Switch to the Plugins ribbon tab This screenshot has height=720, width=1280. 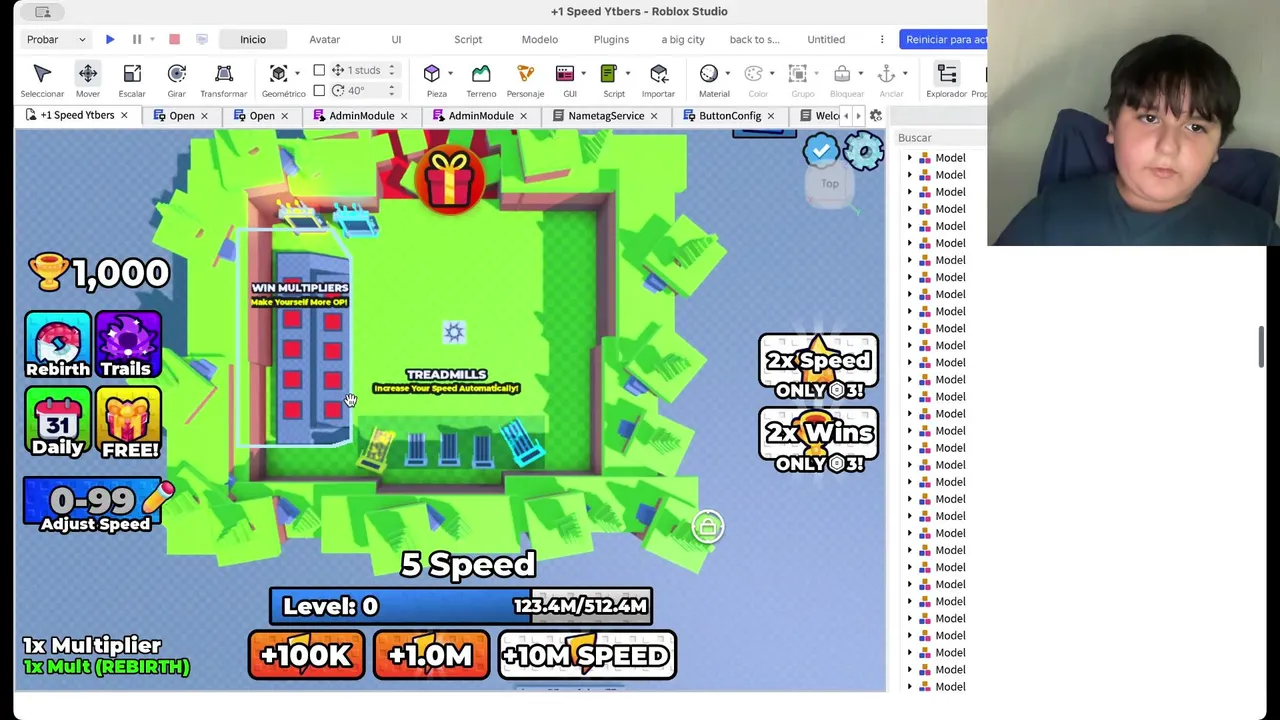[611, 39]
